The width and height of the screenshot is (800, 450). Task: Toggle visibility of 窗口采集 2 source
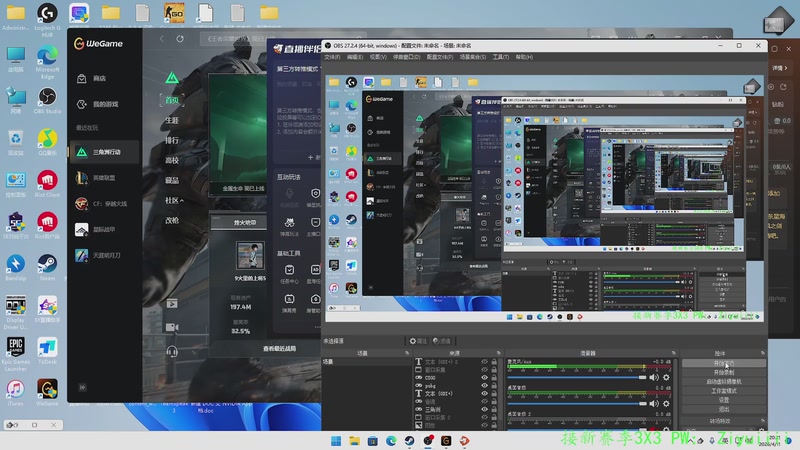pos(484,417)
